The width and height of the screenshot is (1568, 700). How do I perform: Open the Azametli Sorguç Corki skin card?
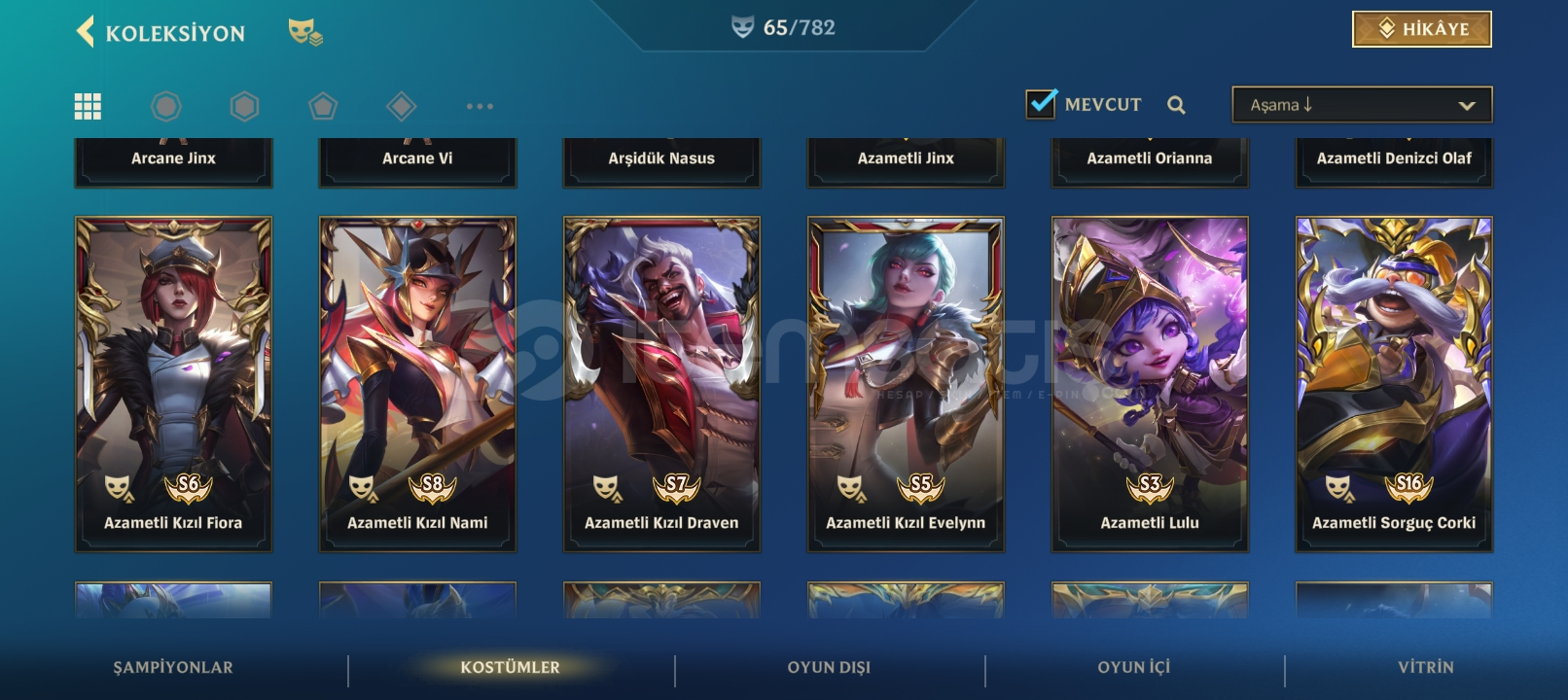(x=1394, y=384)
